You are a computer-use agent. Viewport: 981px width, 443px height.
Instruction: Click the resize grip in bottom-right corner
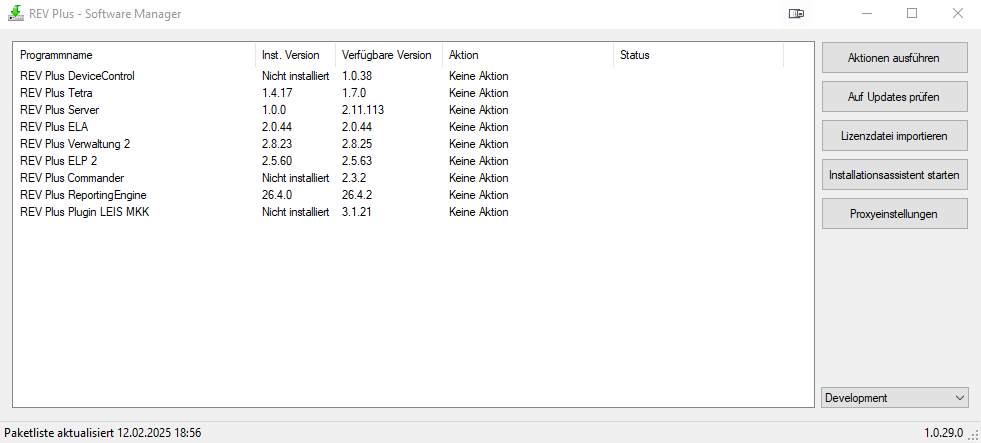coord(973,435)
